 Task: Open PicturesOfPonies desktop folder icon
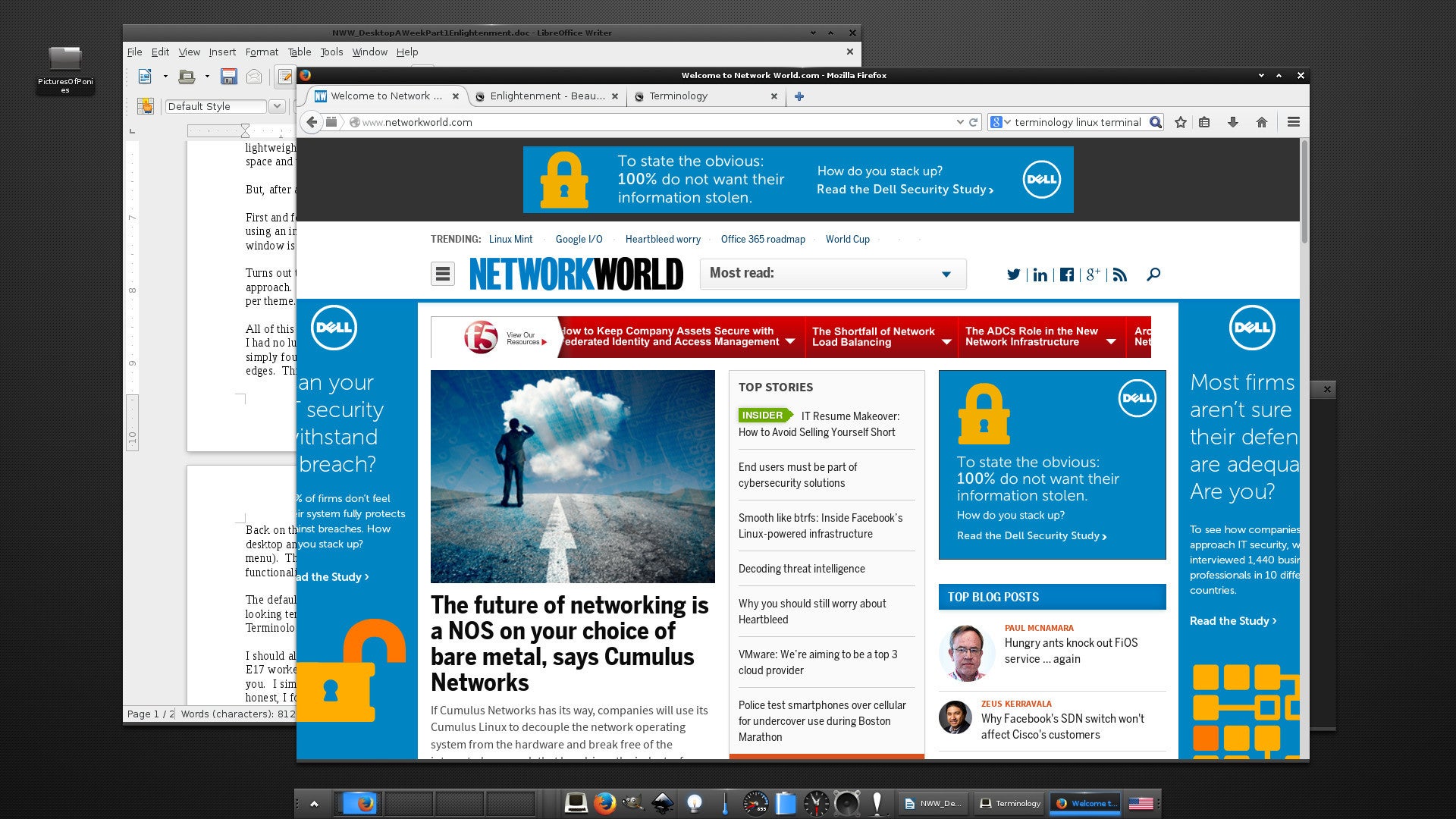tap(65, 68)
